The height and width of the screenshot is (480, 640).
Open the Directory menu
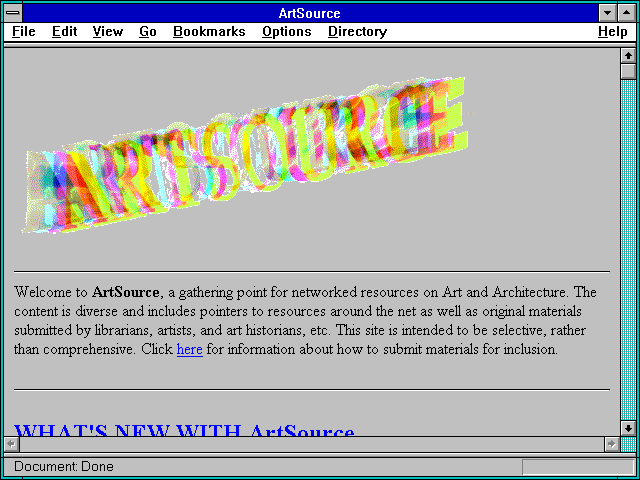[x=358, y=32]
